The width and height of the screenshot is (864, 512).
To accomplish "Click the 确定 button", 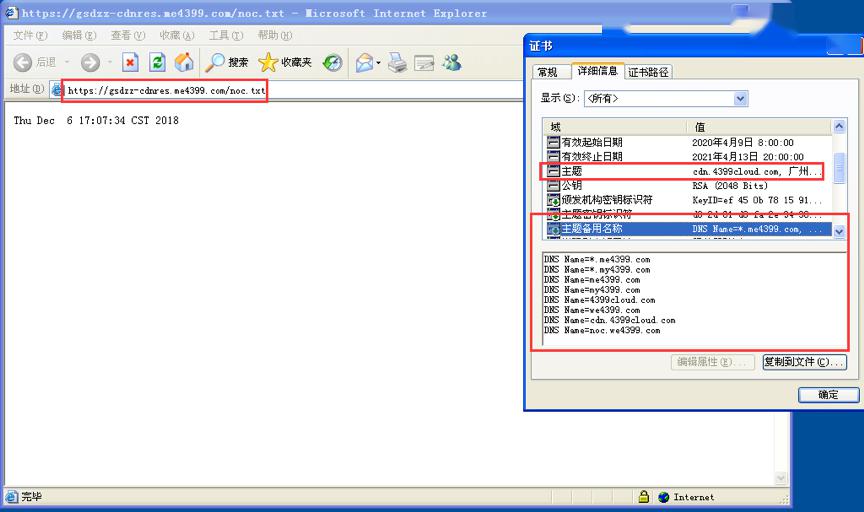I will (x=828, y=395).
